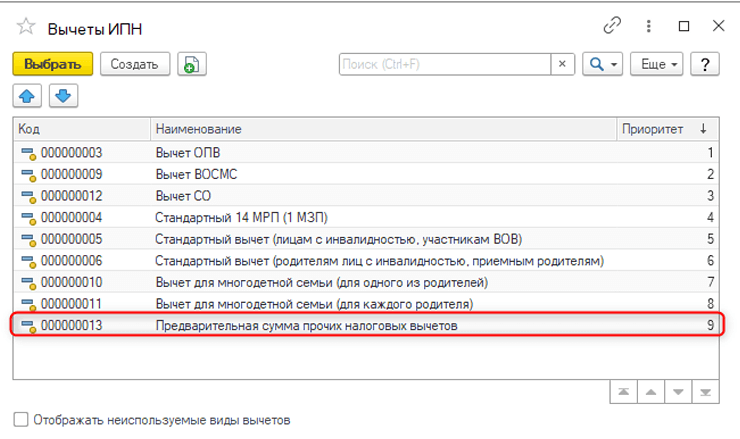Create new item by copying icon
This screenshot has height=439, width=740.
click(191, 64)
